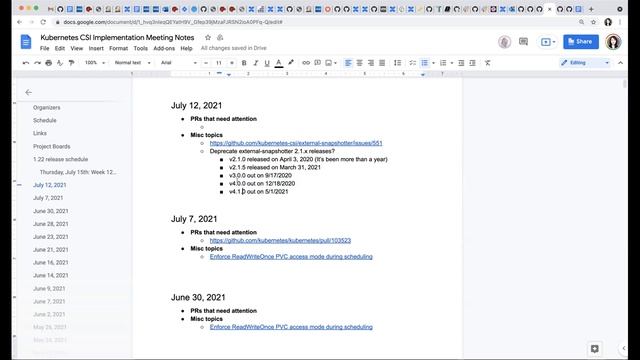The width and height of the screenshot is (640, 360).
Task: Open the zoom level dropdown
Action: click(x=94, y=63)
